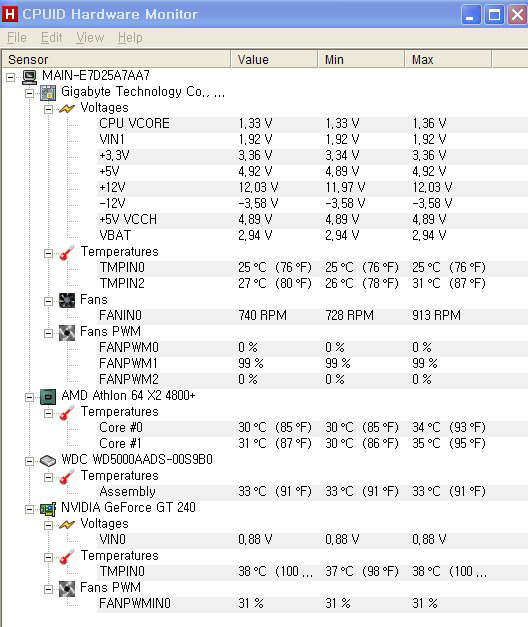
Task: Select the +5V VCCH row
Action: (312, 220)
